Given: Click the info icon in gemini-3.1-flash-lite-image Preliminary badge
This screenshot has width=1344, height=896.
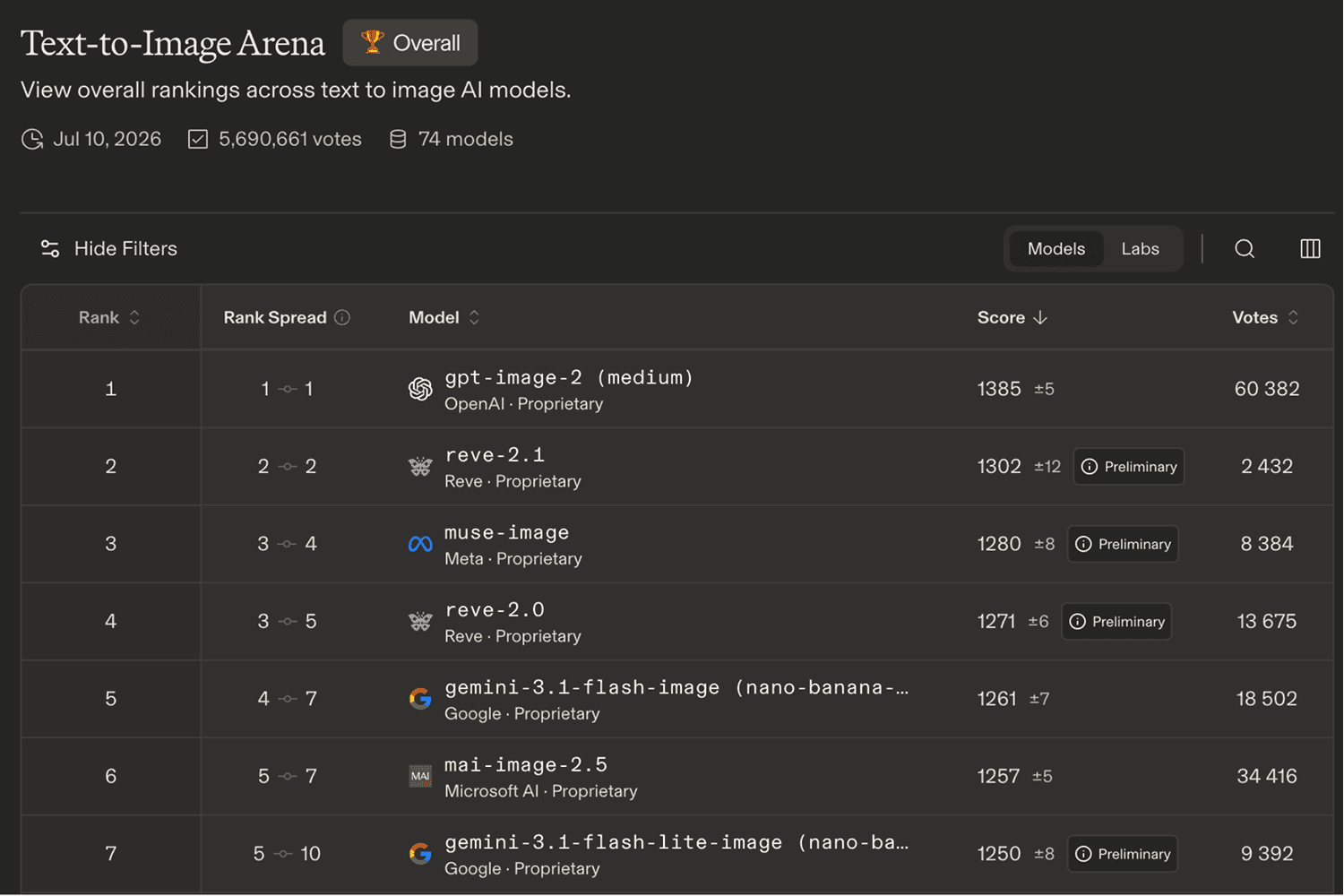Looking at the screenshot, I should (x=1083, y=854).
